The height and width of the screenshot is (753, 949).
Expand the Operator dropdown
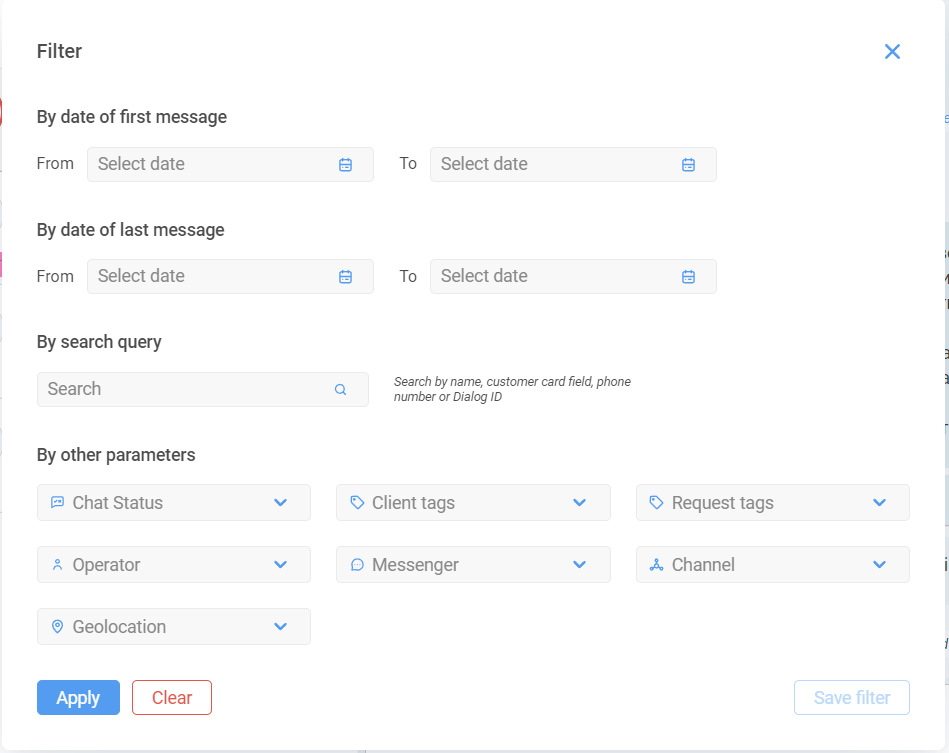click(174, 565)
